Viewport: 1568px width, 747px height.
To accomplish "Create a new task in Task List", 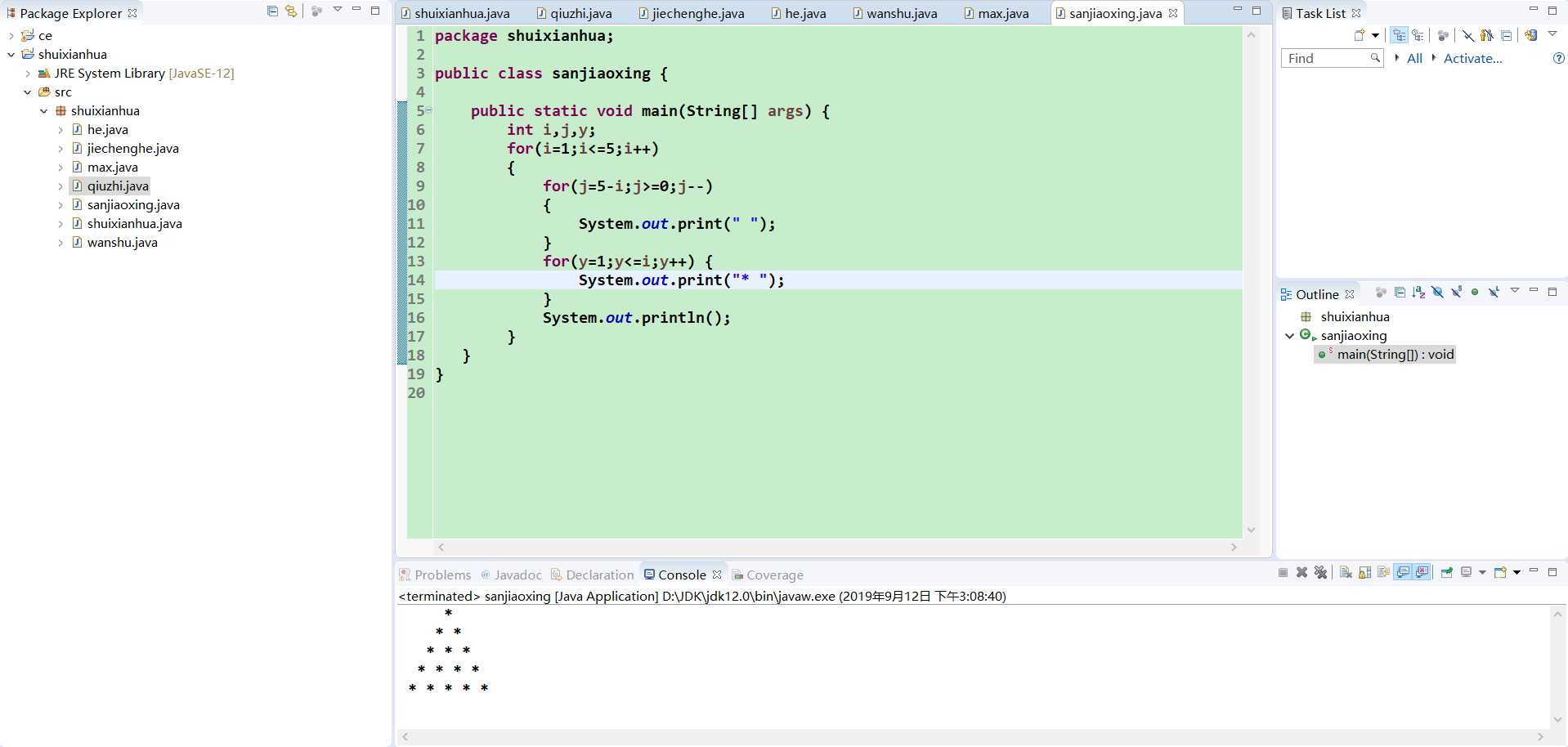I will (1360, 35).
